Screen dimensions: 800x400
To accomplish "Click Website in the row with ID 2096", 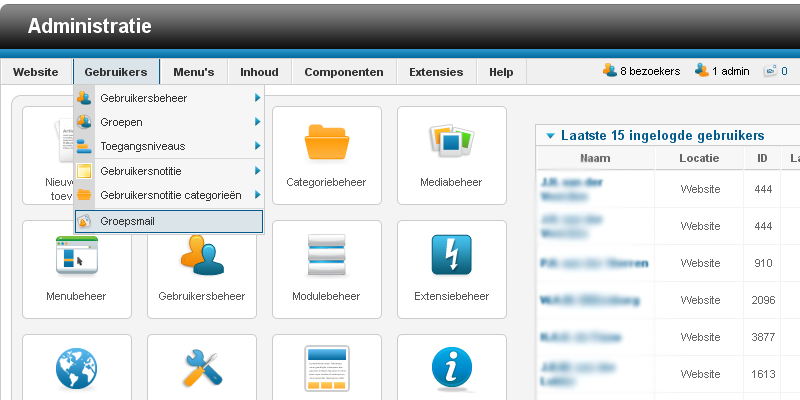I will [x=700, y=300].
